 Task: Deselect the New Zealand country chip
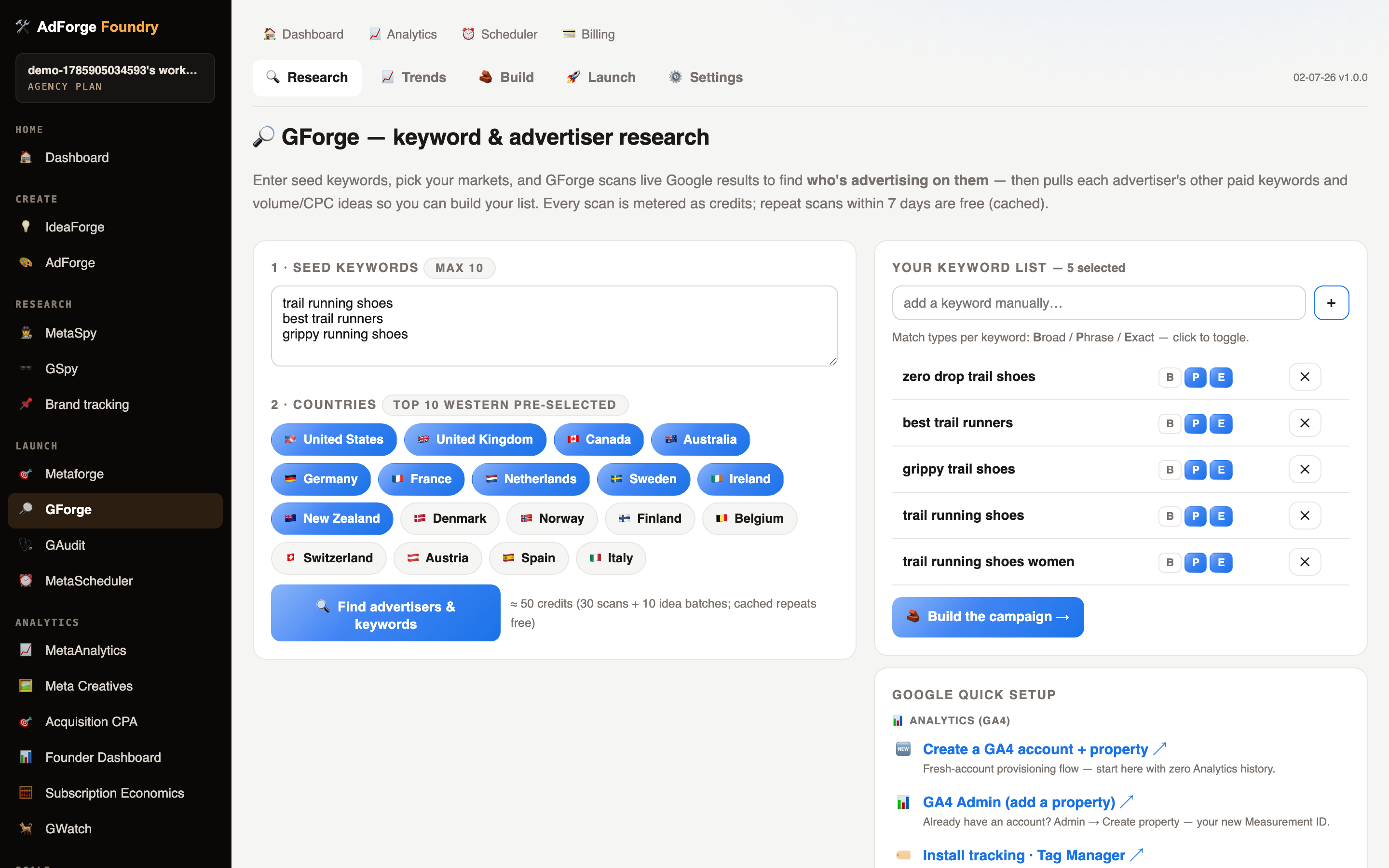332,518
